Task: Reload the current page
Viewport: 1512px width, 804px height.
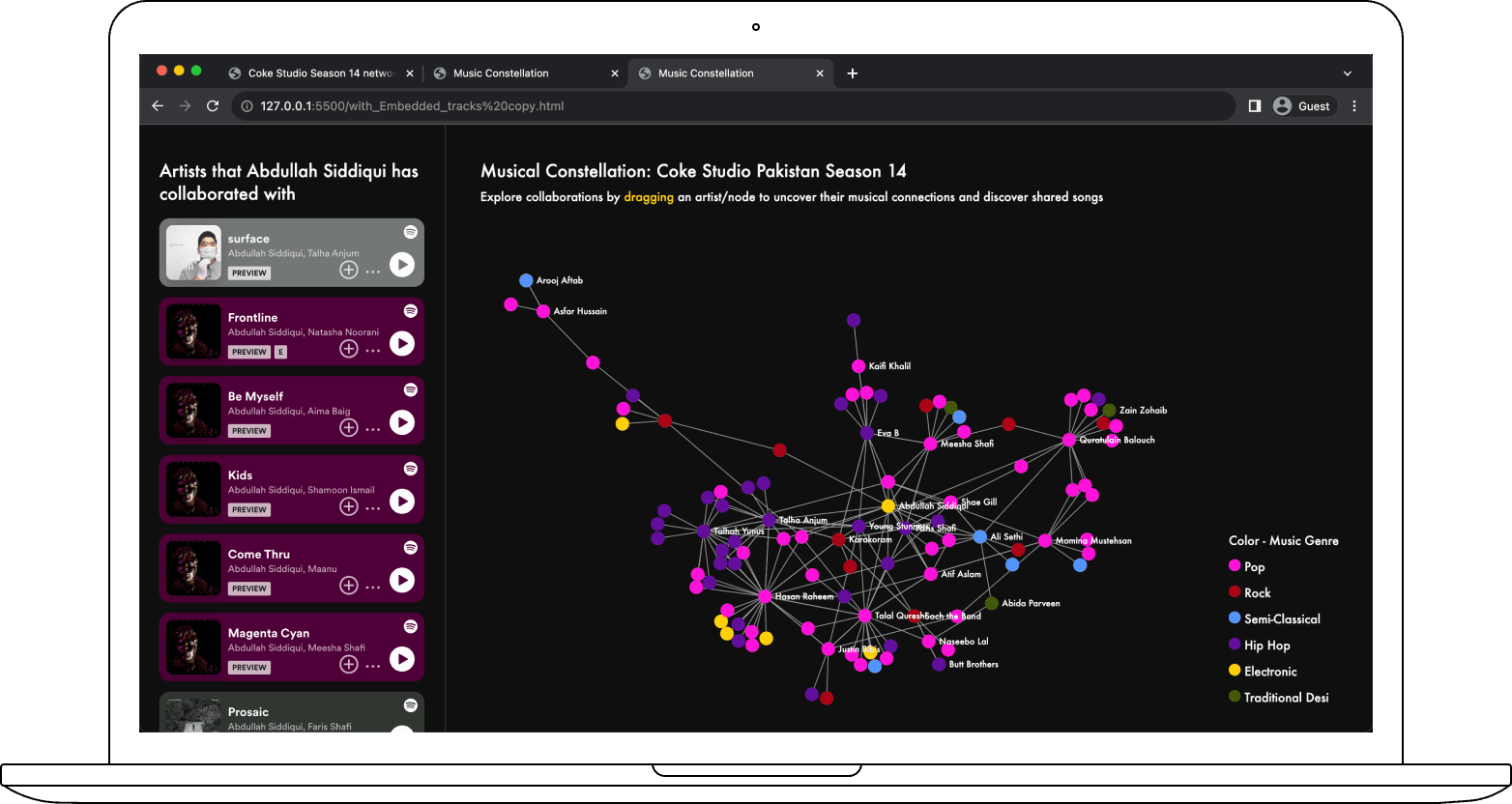Action: tap(213, 106)
